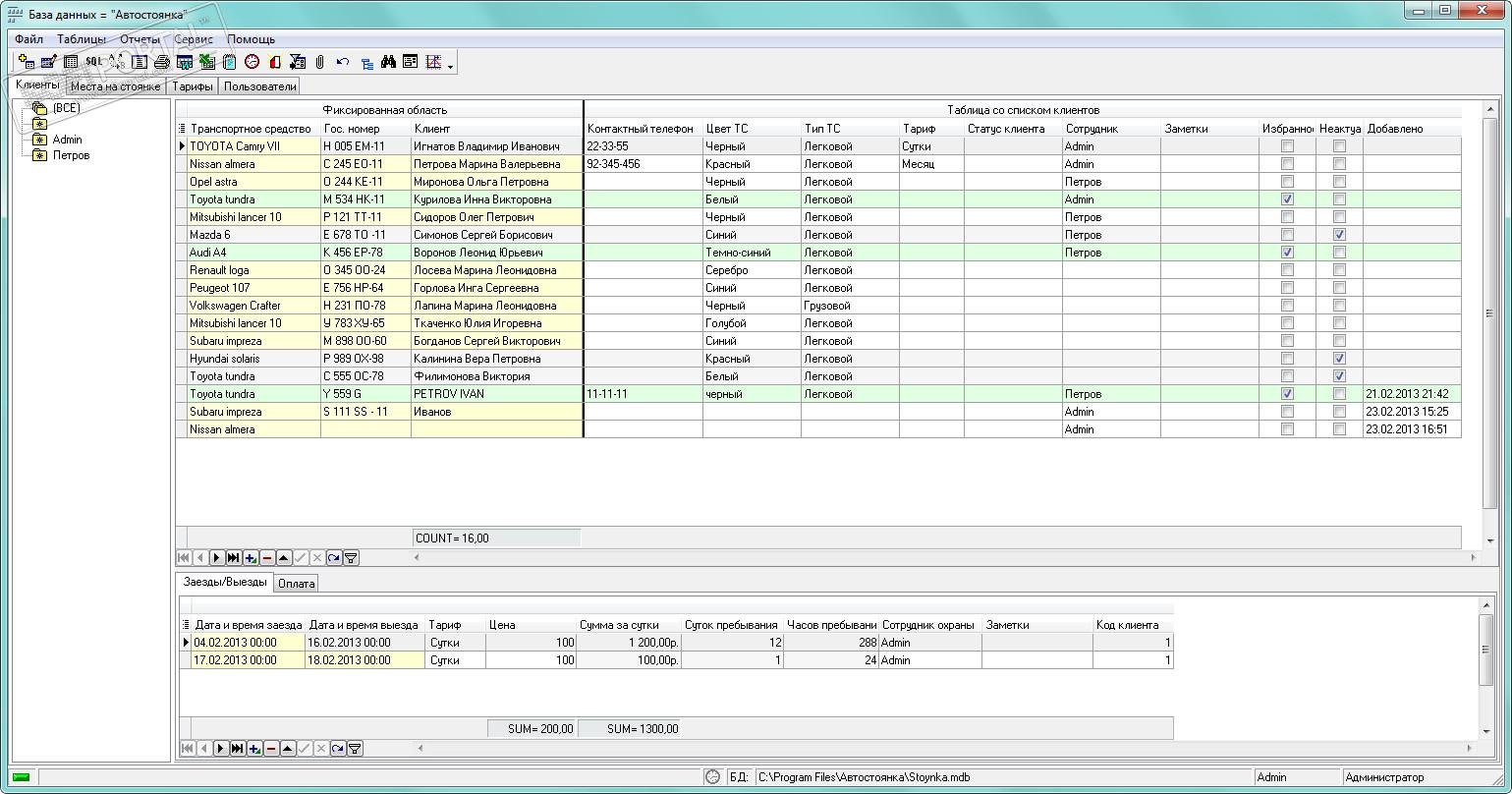Click the SQL query toolbar icon
Viewport: 1512px width, 794px height.
pos(93,62)
